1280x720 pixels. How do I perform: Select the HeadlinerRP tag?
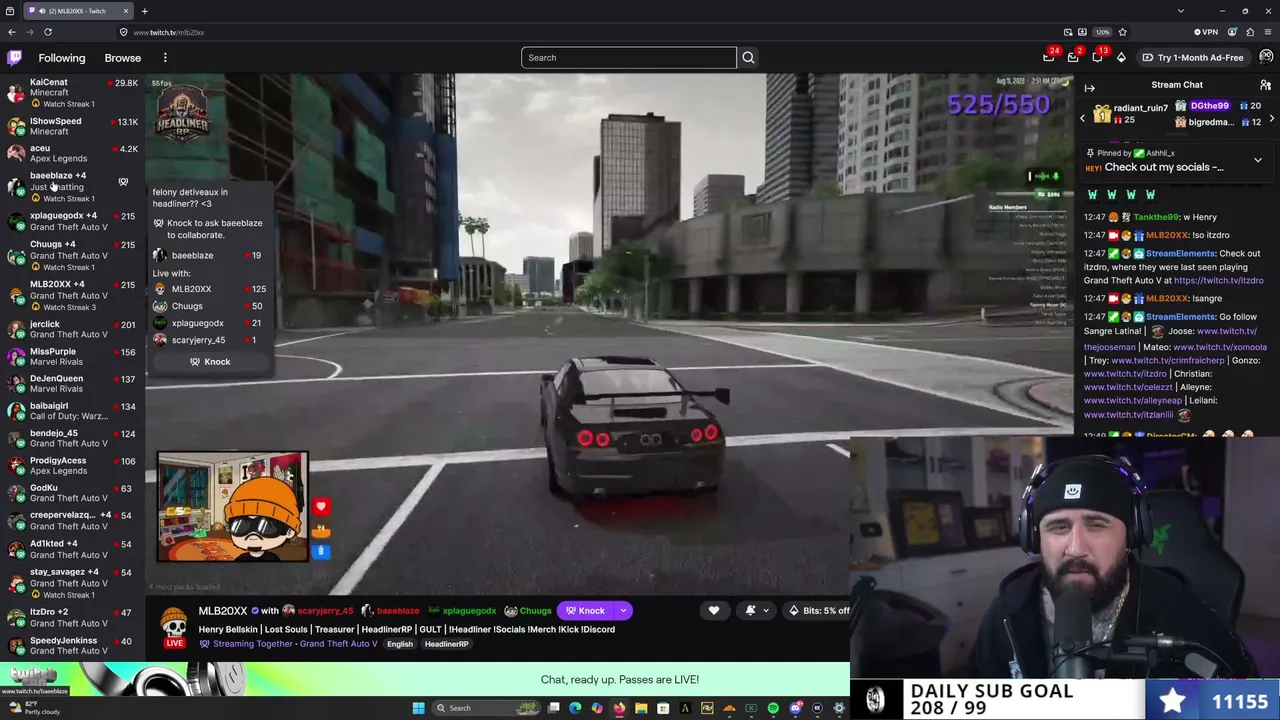tap(446, 644)
